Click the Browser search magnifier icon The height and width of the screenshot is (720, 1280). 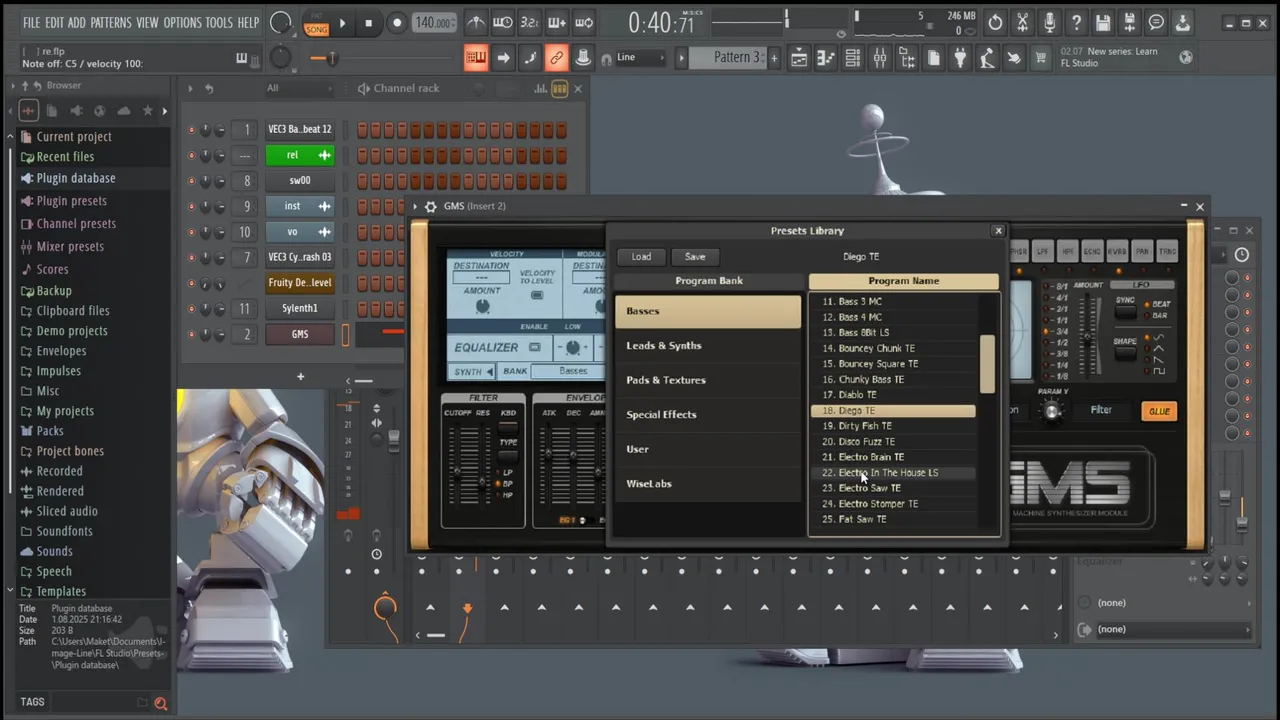(x=160, y=703)
